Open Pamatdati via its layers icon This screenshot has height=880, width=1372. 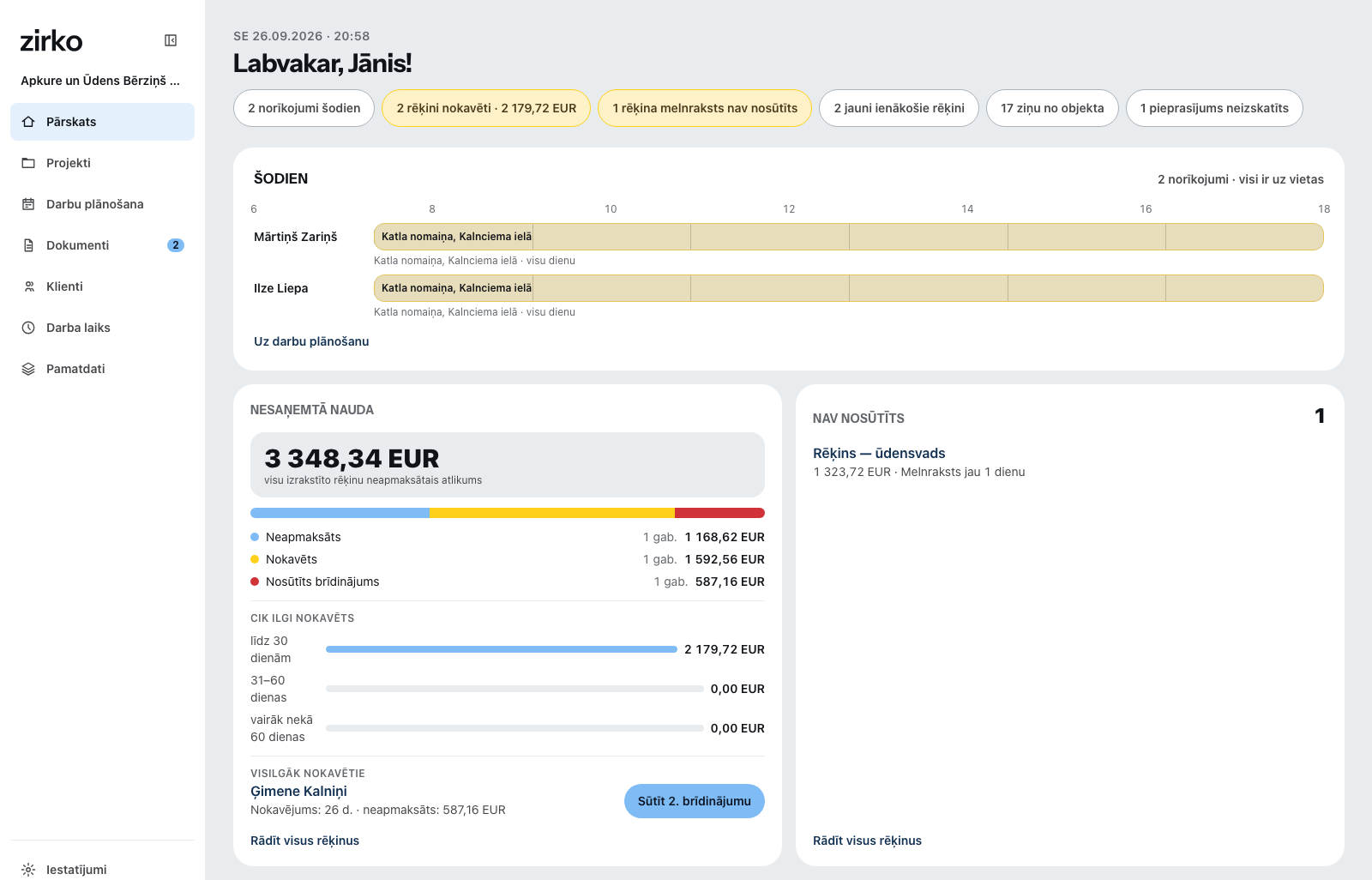(28, 369)
